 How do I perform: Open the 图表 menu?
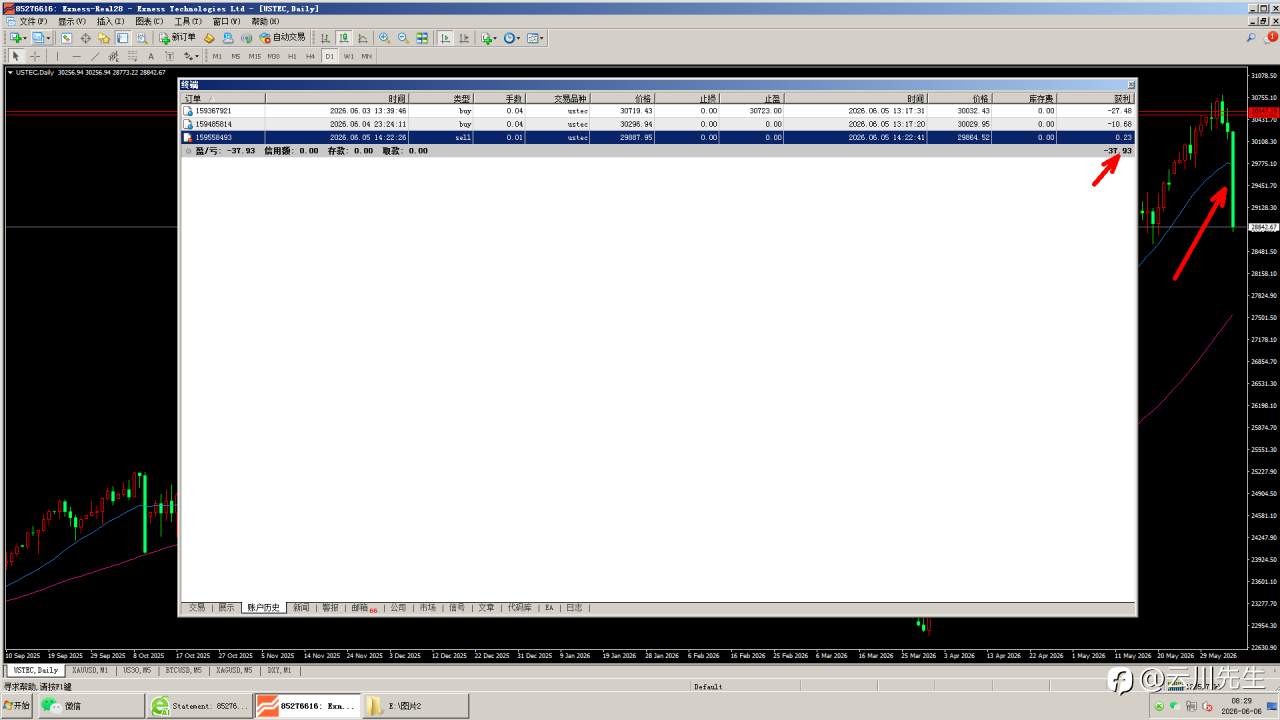pyautogui.click(x=149, y=21)
